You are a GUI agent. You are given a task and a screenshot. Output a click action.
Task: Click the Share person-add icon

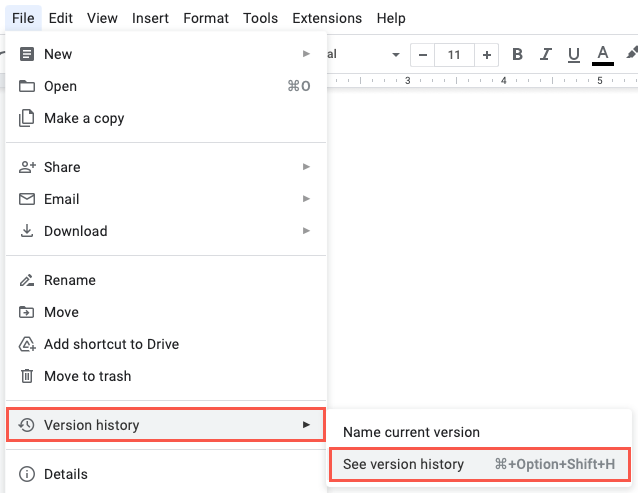click(27, 167)
